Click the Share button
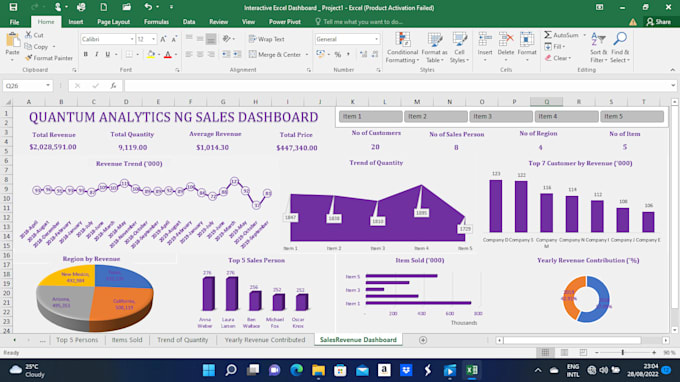The width and height of the screenshot is (680, 382). [x=658, y=22]
